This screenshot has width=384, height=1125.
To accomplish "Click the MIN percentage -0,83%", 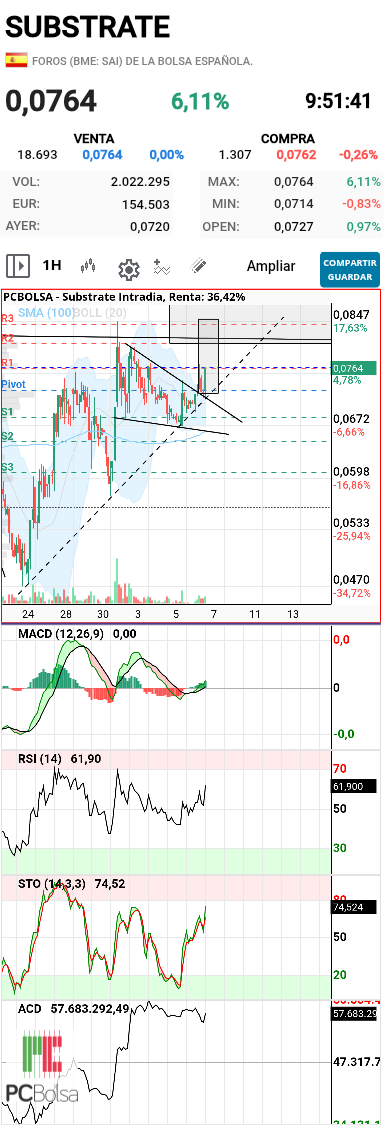I will click(362, 204).
